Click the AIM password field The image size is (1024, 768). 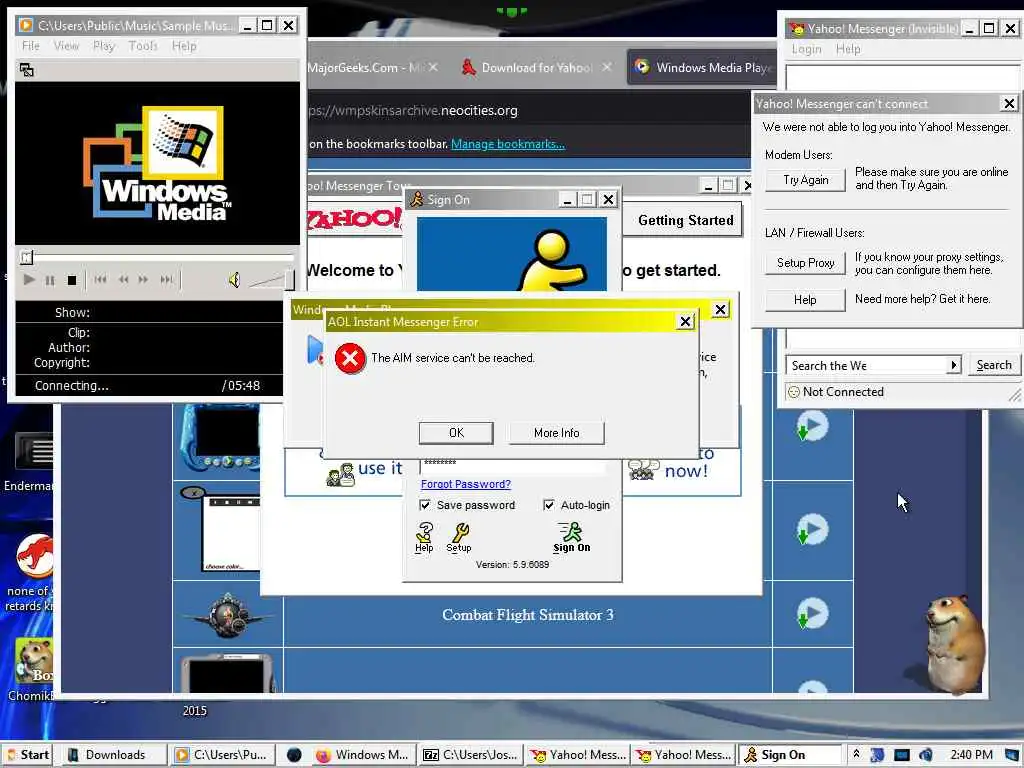tap(512, 464)
